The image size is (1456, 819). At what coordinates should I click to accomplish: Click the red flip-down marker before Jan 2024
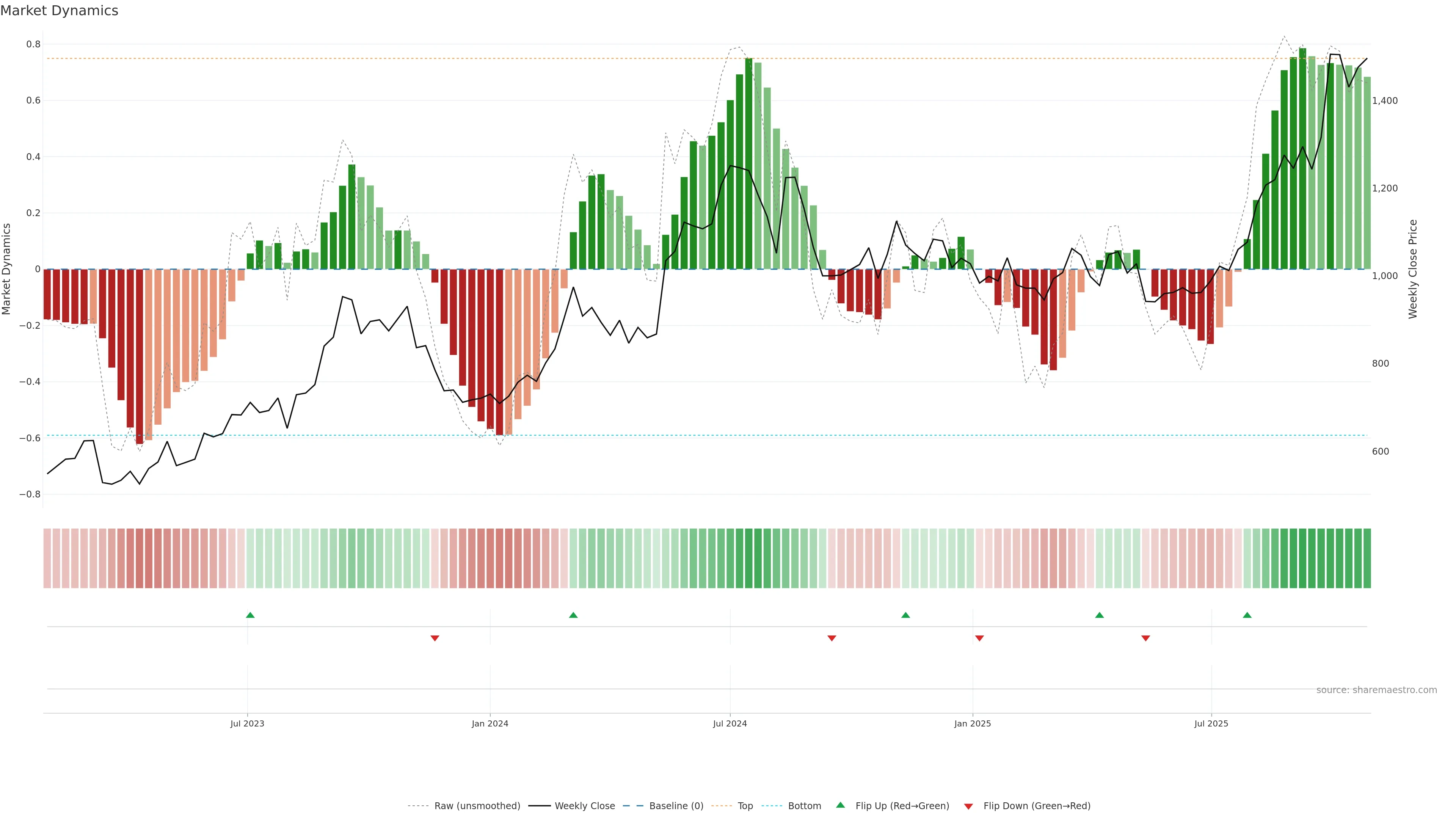(435, 638)
